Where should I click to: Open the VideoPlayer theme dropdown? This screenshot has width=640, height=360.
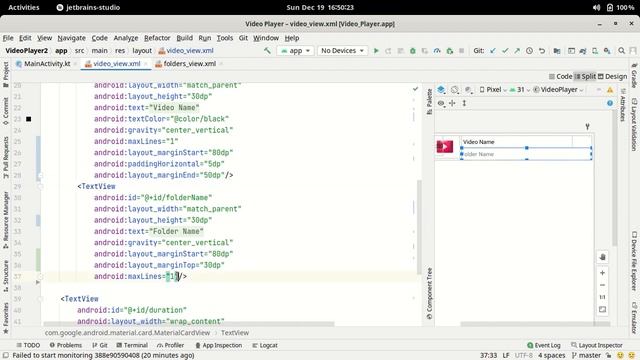(558, 90)
